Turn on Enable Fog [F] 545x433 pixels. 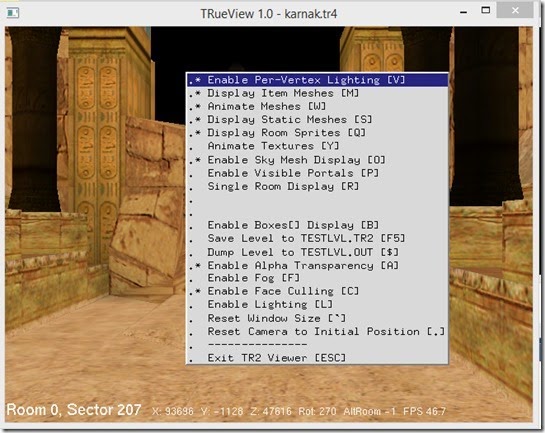pyautogui.click(x=317, y=278)
